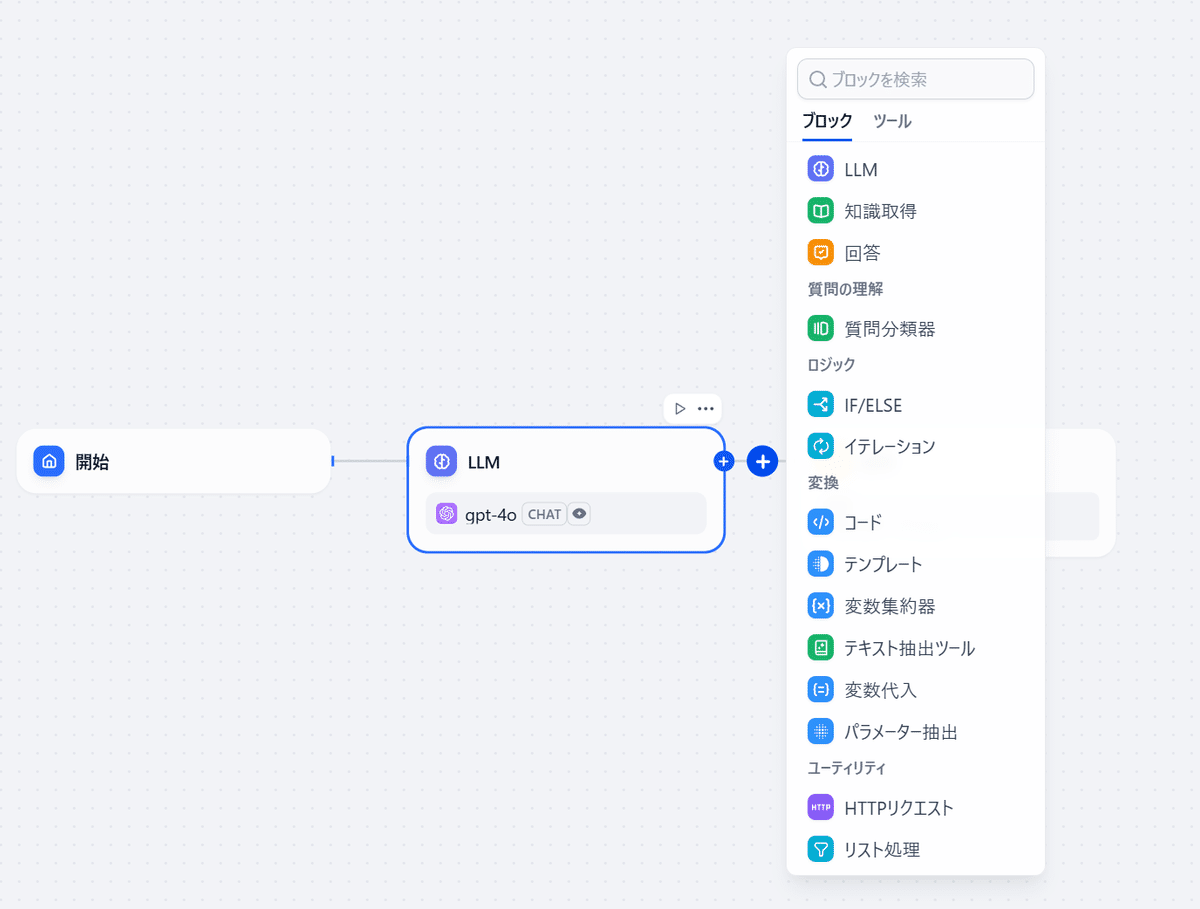The image size is (1200, 909).
Task: Click the コード code icon
Action: pos(820,522)
